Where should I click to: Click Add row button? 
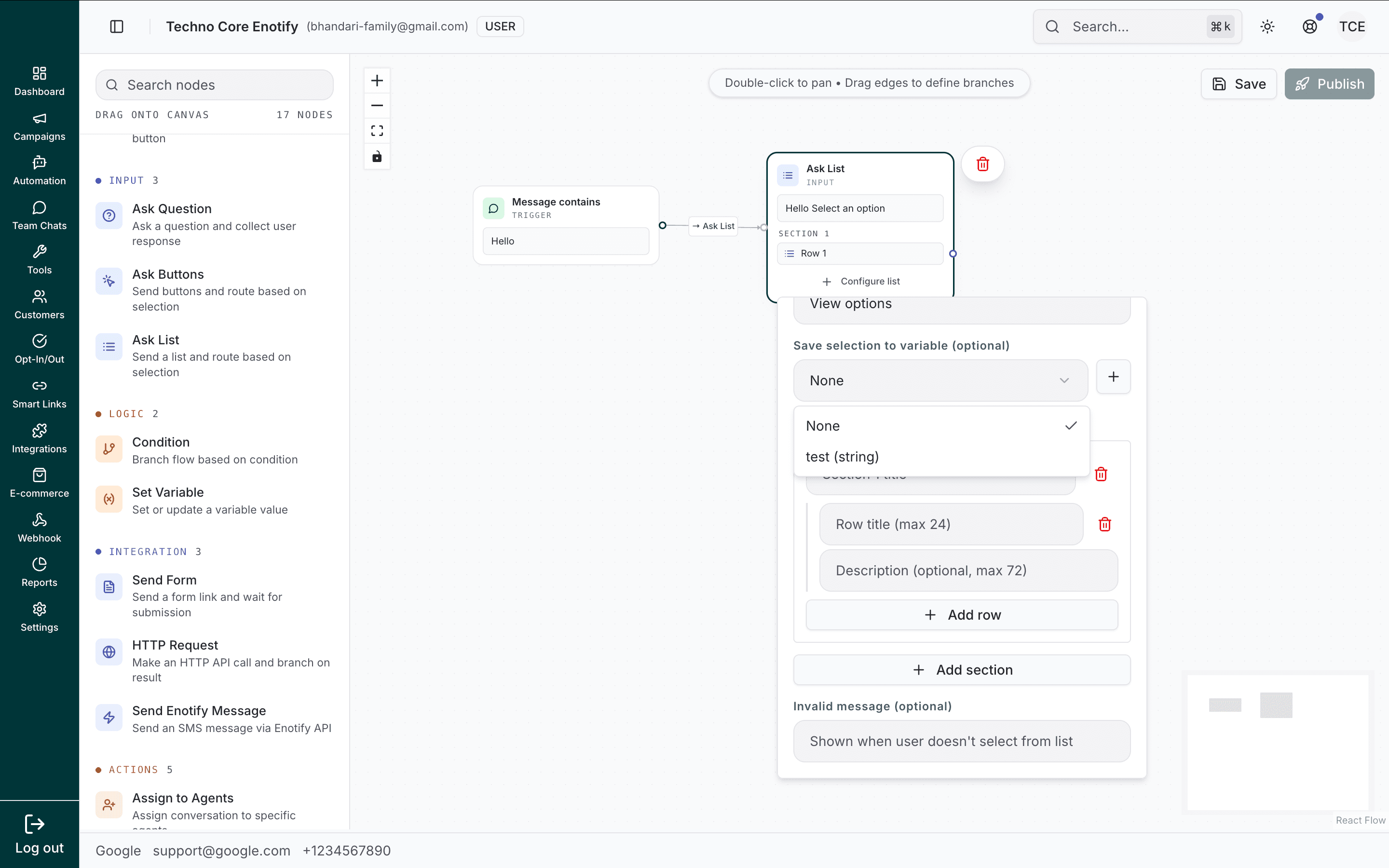coord(962,615)
